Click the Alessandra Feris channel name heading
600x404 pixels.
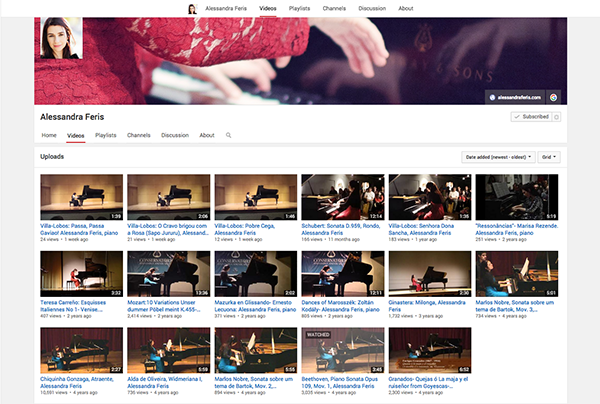click(72, 117)
